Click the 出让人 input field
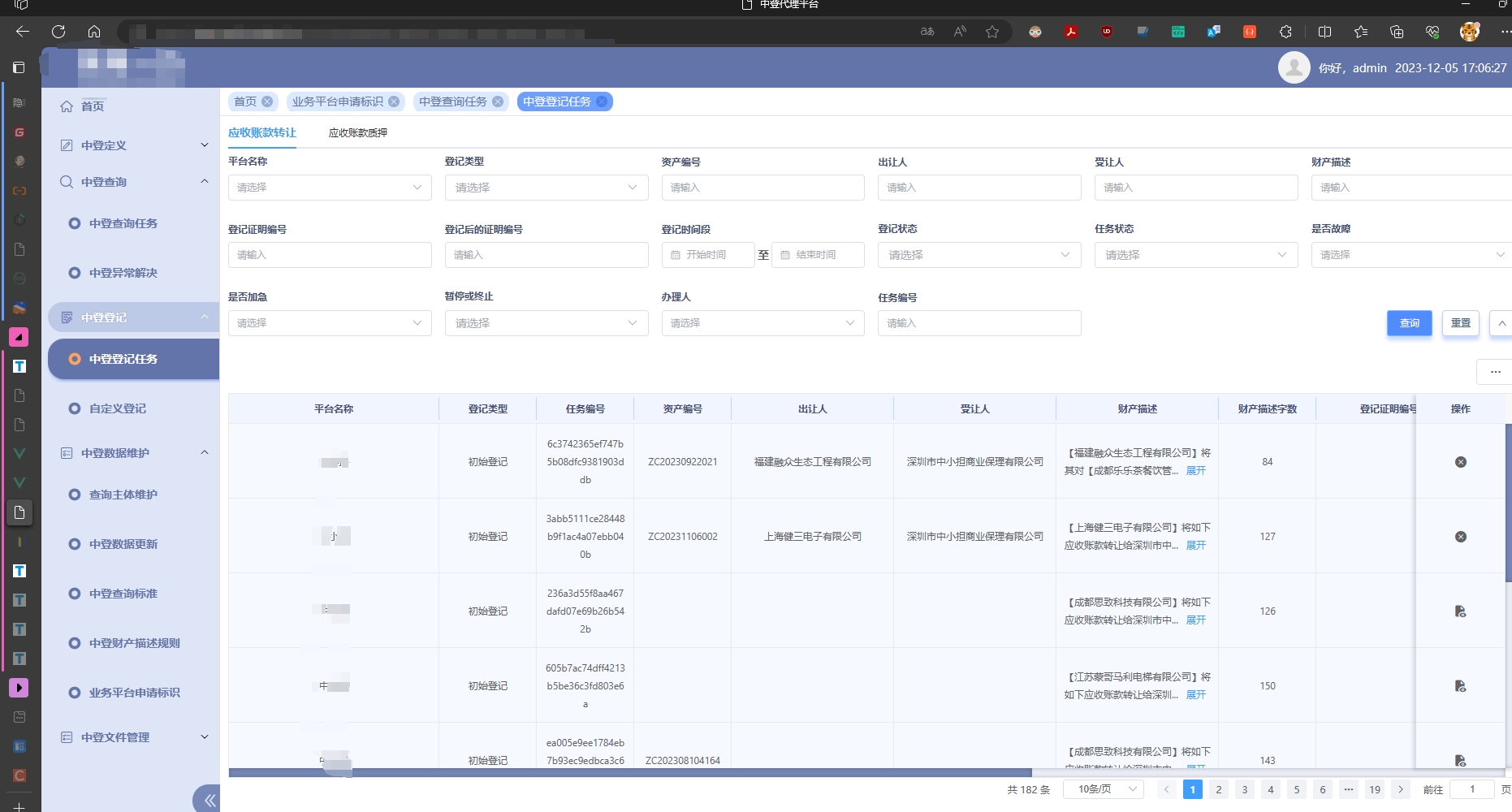This screenshot has height=812, width=1512. 979,188
